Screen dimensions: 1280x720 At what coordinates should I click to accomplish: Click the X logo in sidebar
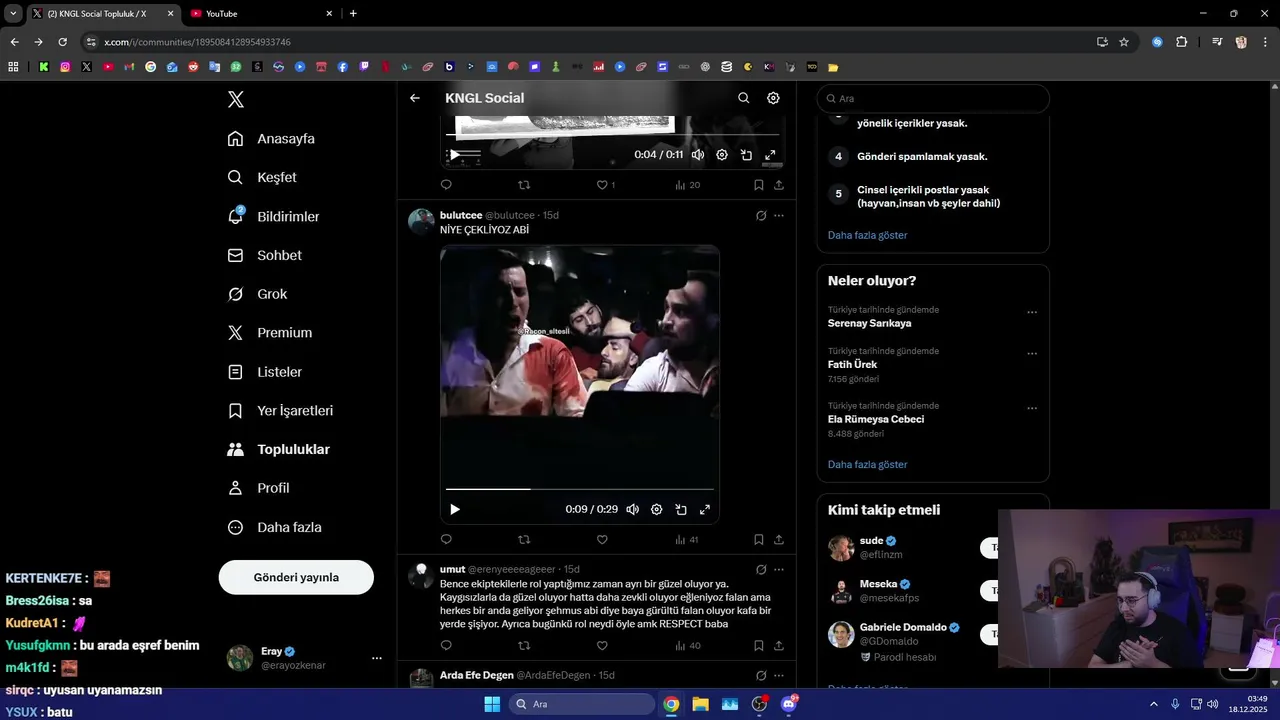(236, 99)
